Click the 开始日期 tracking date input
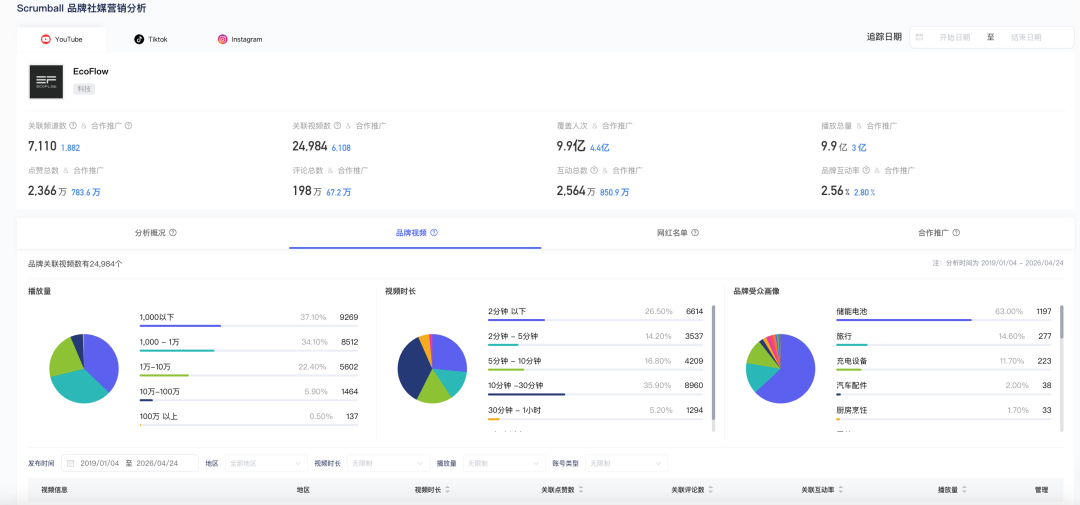Screen dimensions: 1080x505 [955, 37]
